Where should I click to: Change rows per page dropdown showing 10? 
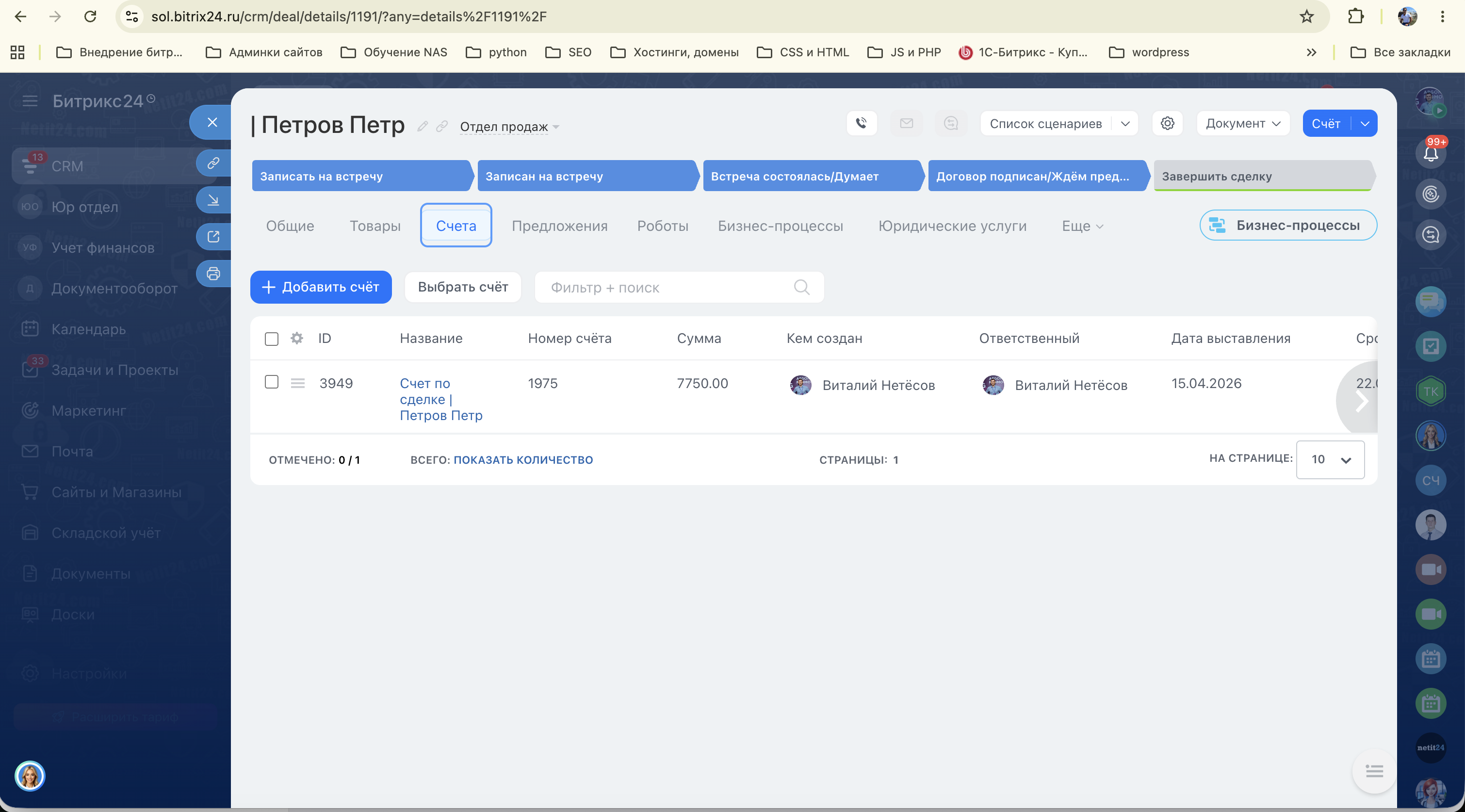click(x=1330, y=459)
